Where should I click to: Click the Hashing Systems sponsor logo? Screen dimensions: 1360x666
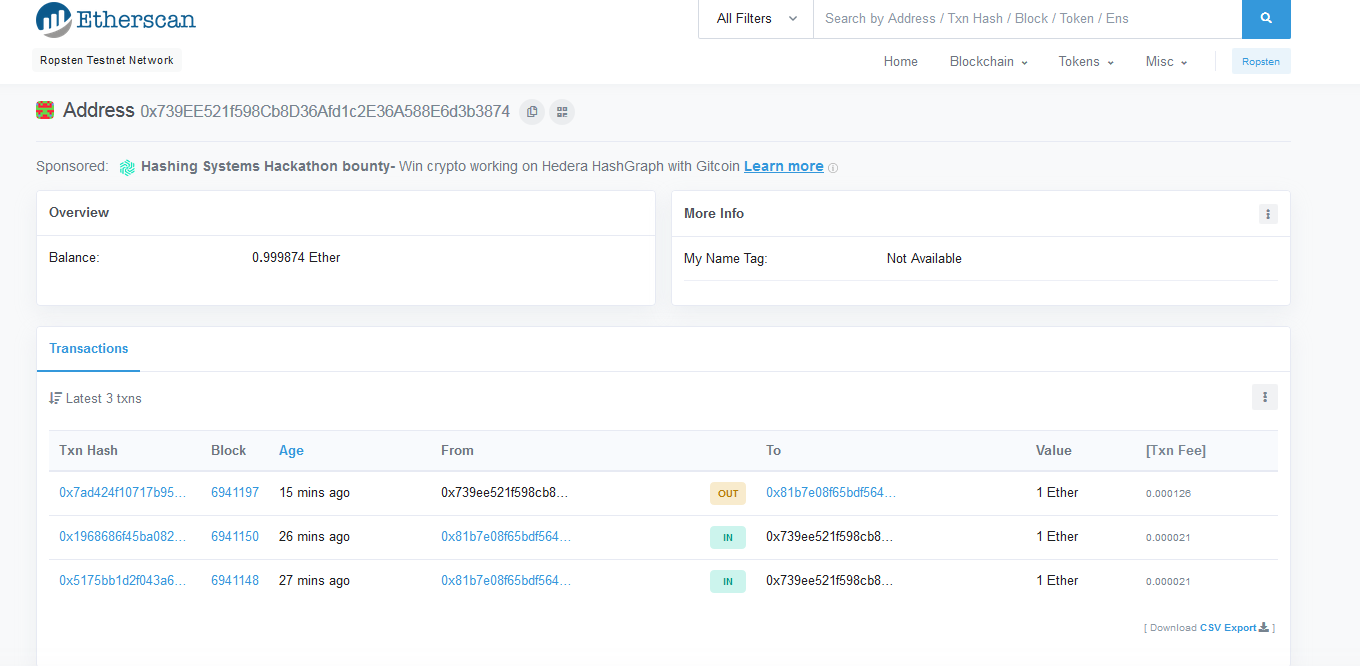click(x=127, y=167)
